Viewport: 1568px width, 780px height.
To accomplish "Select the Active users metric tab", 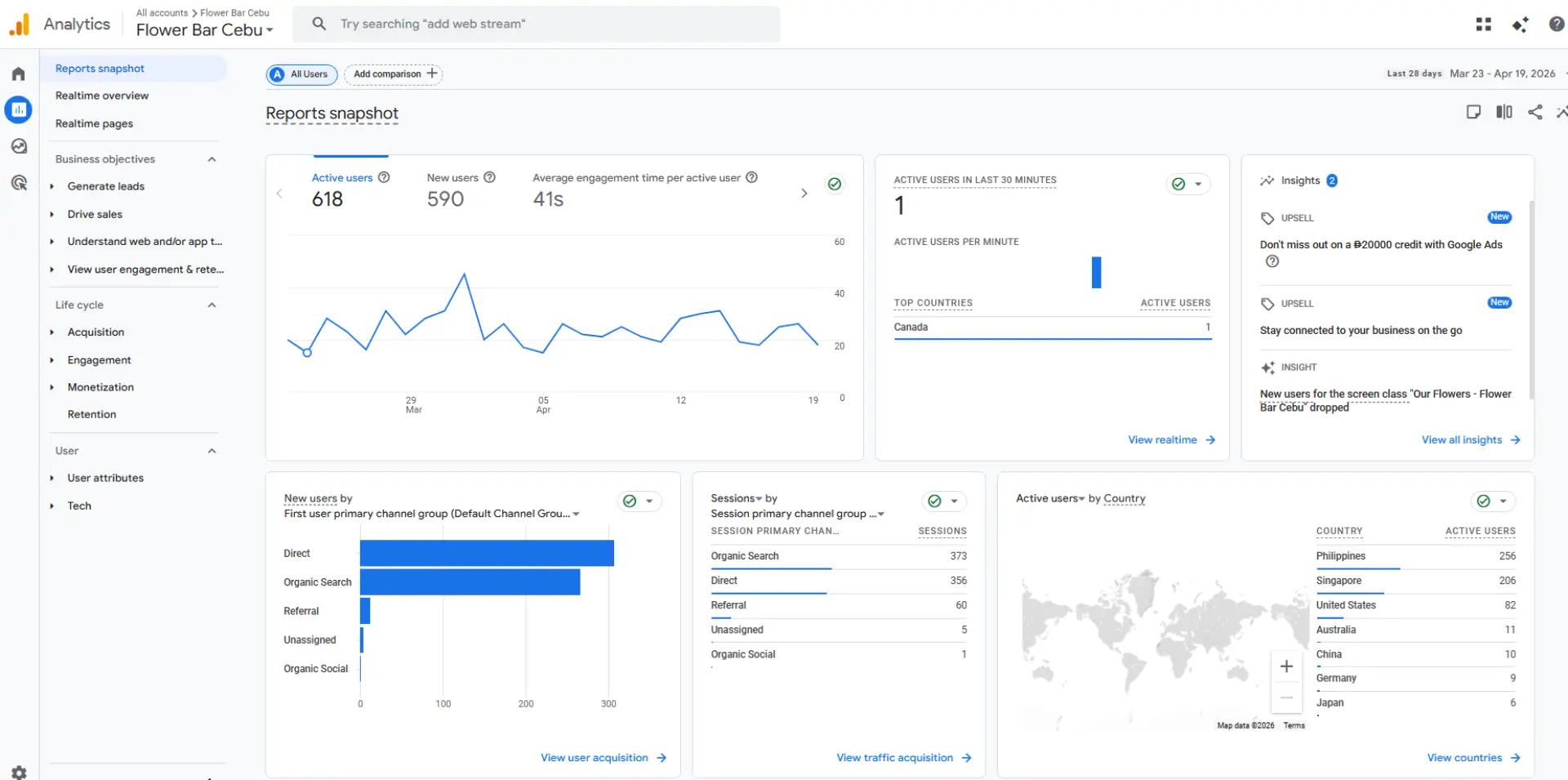I will [x=350, y=189].
